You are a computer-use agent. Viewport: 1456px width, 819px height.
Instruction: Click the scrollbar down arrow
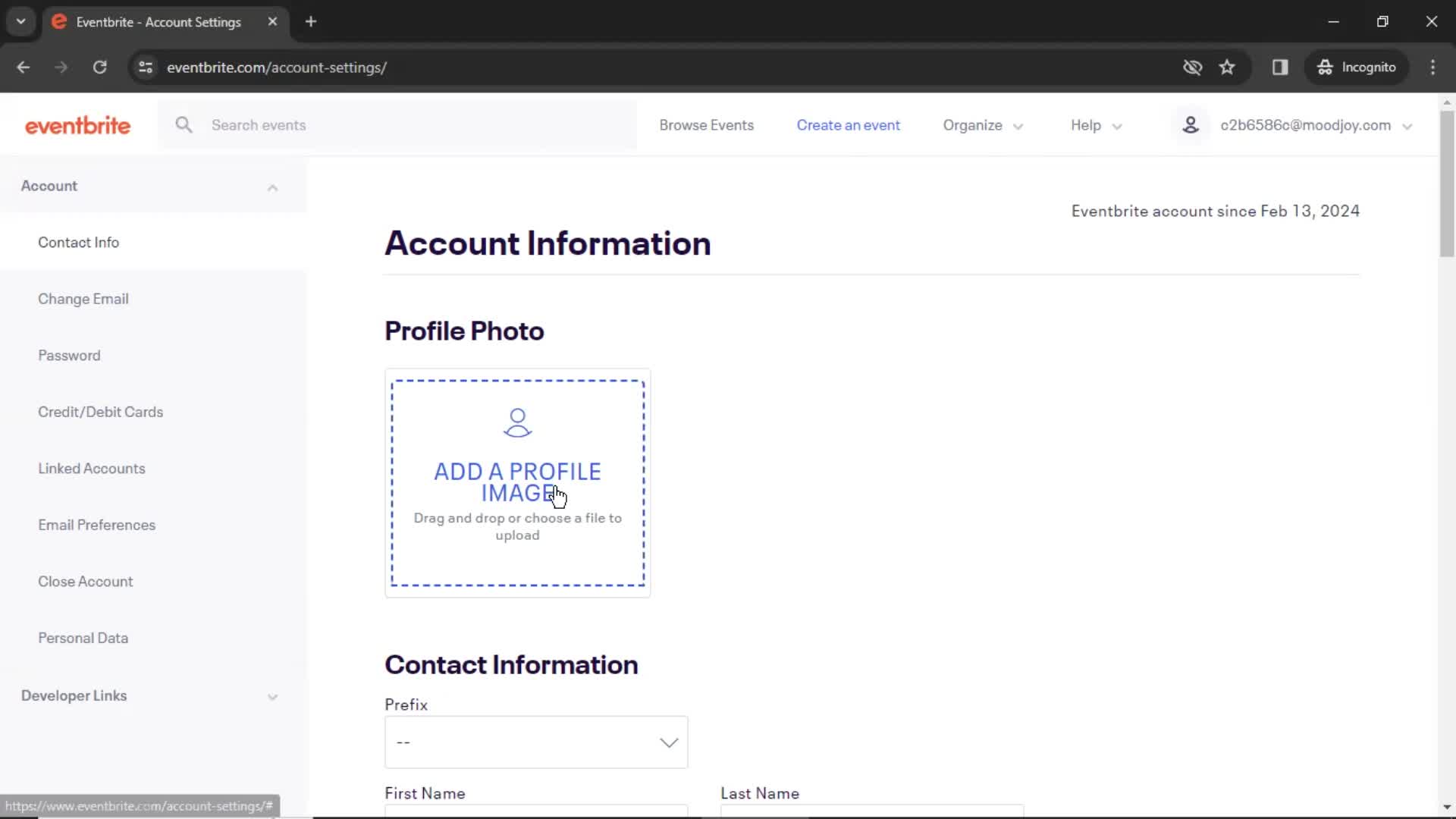[x=1447, y=808]
